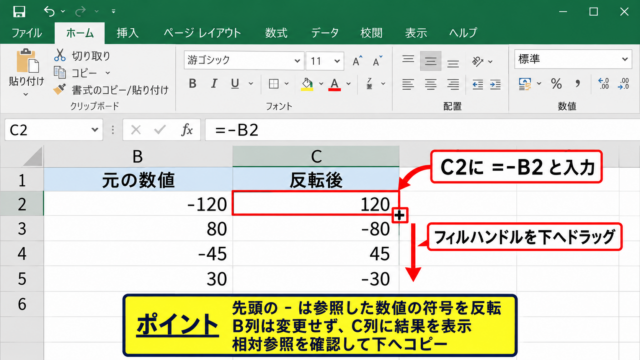The image size is (640, 360).
Task: Toggle Bold formatting
Action: (192, 84)
